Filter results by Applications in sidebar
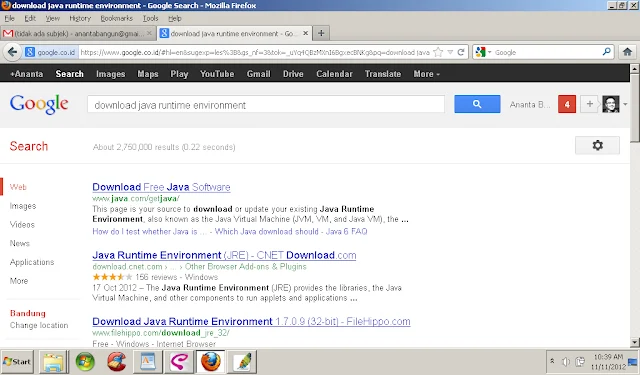 [x=32, y=262]
